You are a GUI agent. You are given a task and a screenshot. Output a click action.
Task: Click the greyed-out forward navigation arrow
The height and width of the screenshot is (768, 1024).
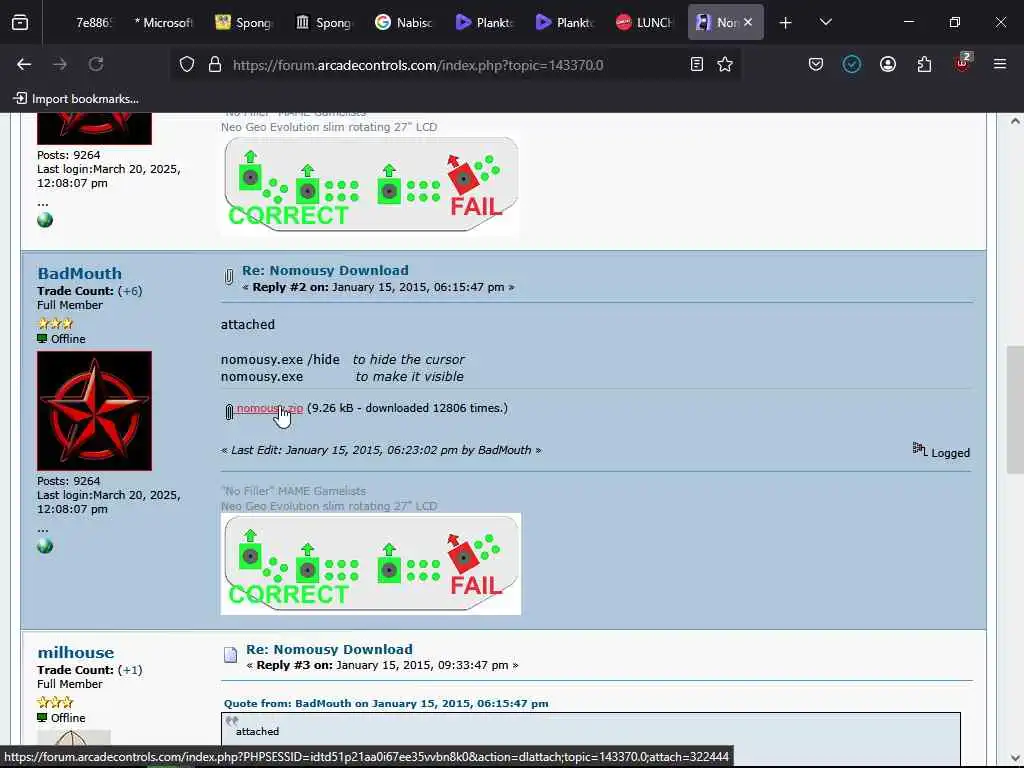click(x=60, y=64)
